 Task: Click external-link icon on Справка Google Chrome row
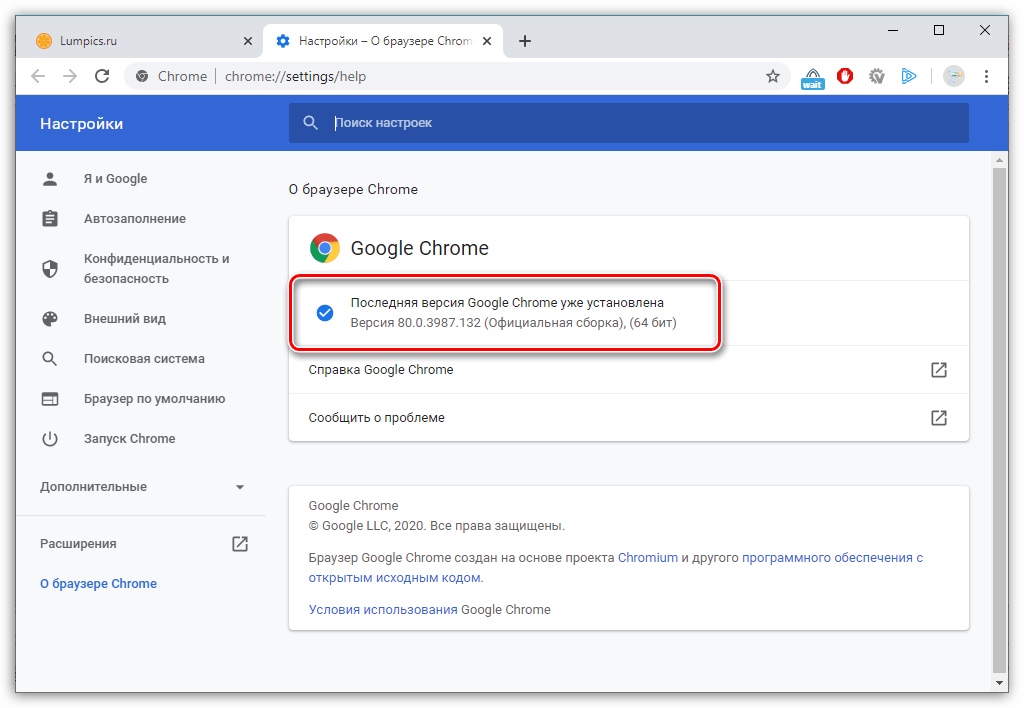(x=938, y=370)
